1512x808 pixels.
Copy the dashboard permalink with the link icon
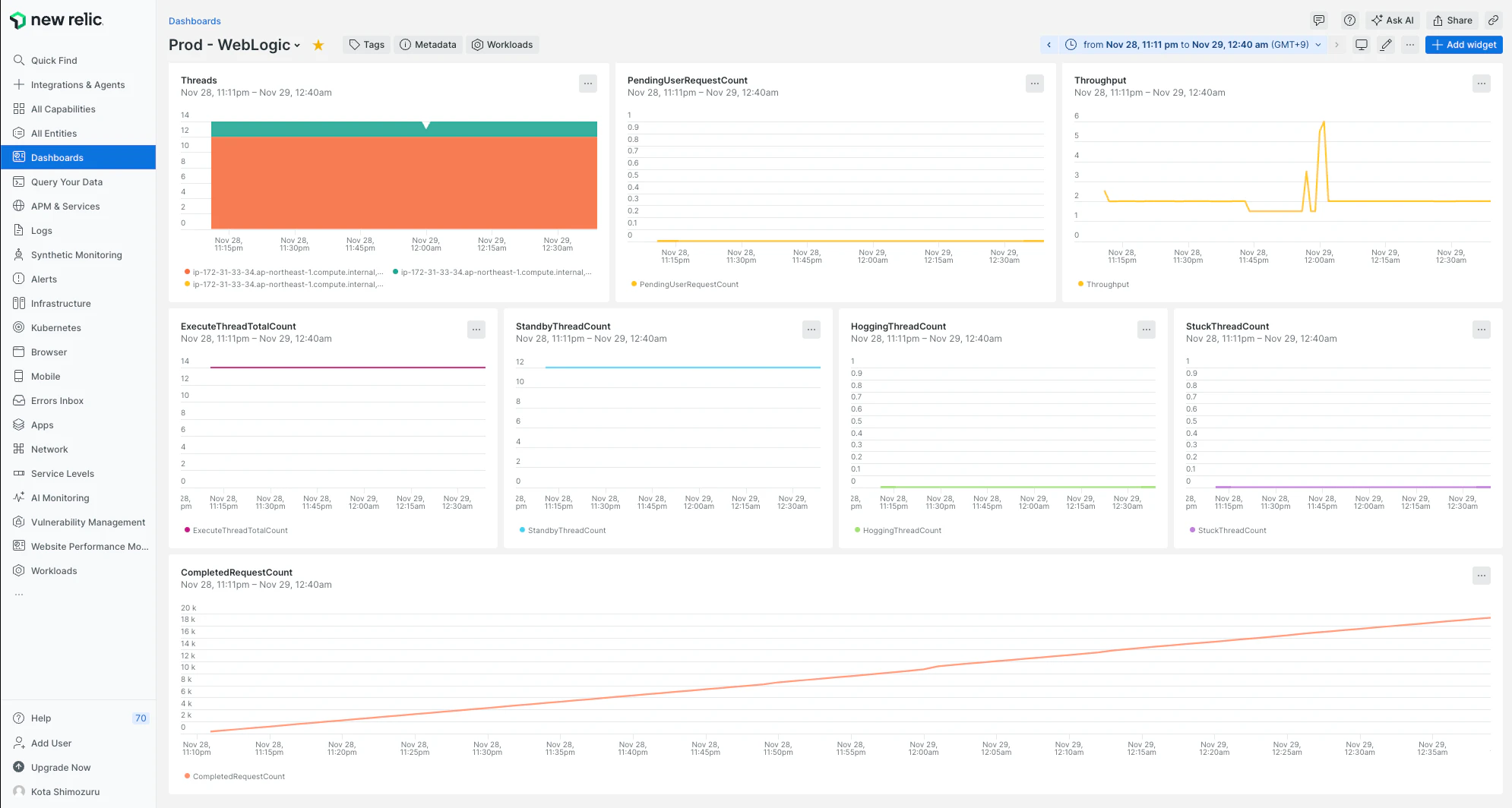click(1493, 21)
